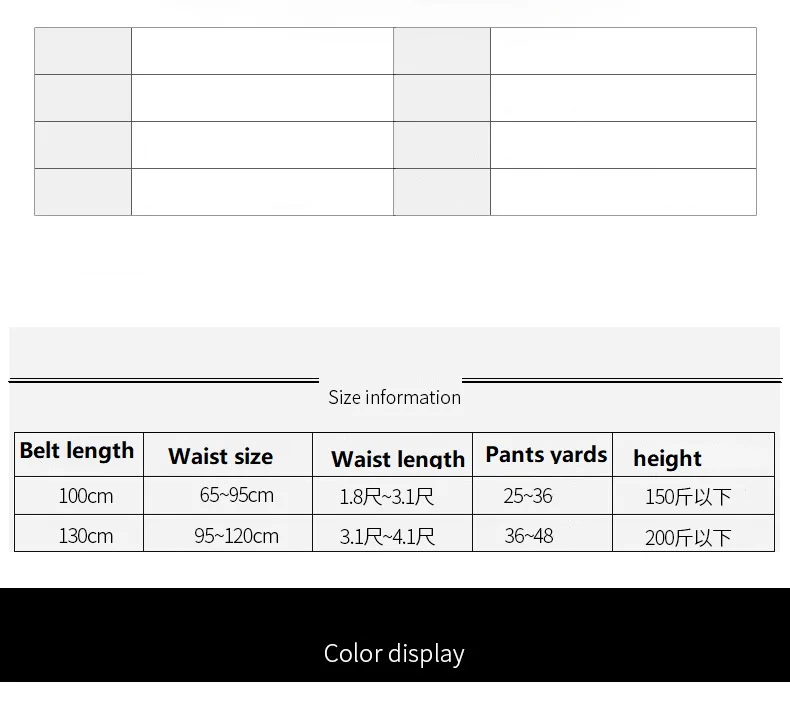Select the 100cm belt length cell

79,495
